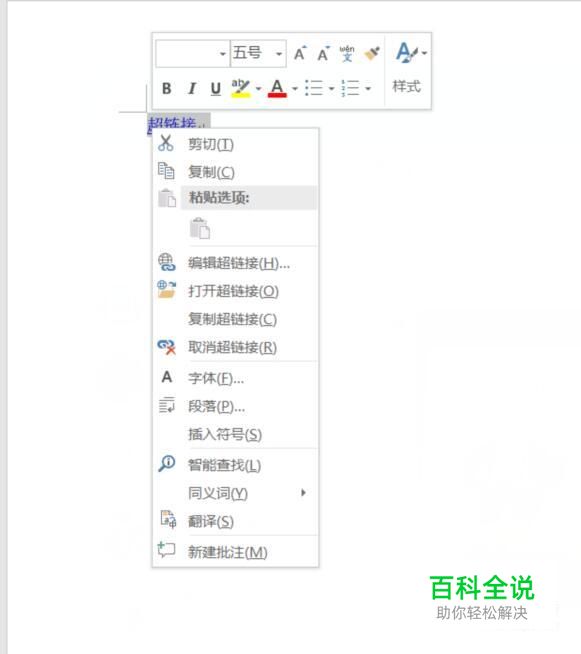This screenshot has width=581, height=654.
Task: Select 取消超链接(R) menu entry
Action: pyautogui.click(x=236, y=347)
